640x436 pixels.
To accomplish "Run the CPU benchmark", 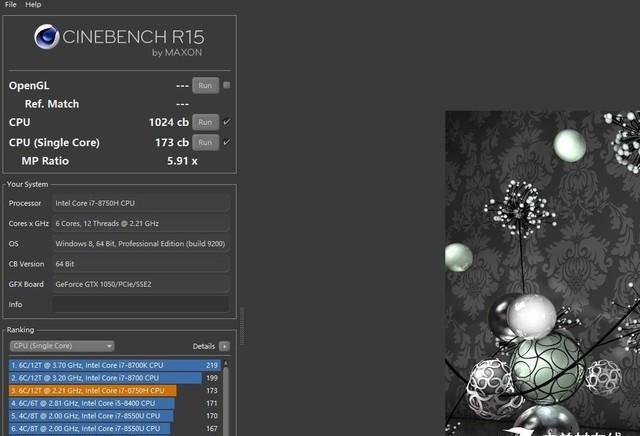I will [205, 122].
